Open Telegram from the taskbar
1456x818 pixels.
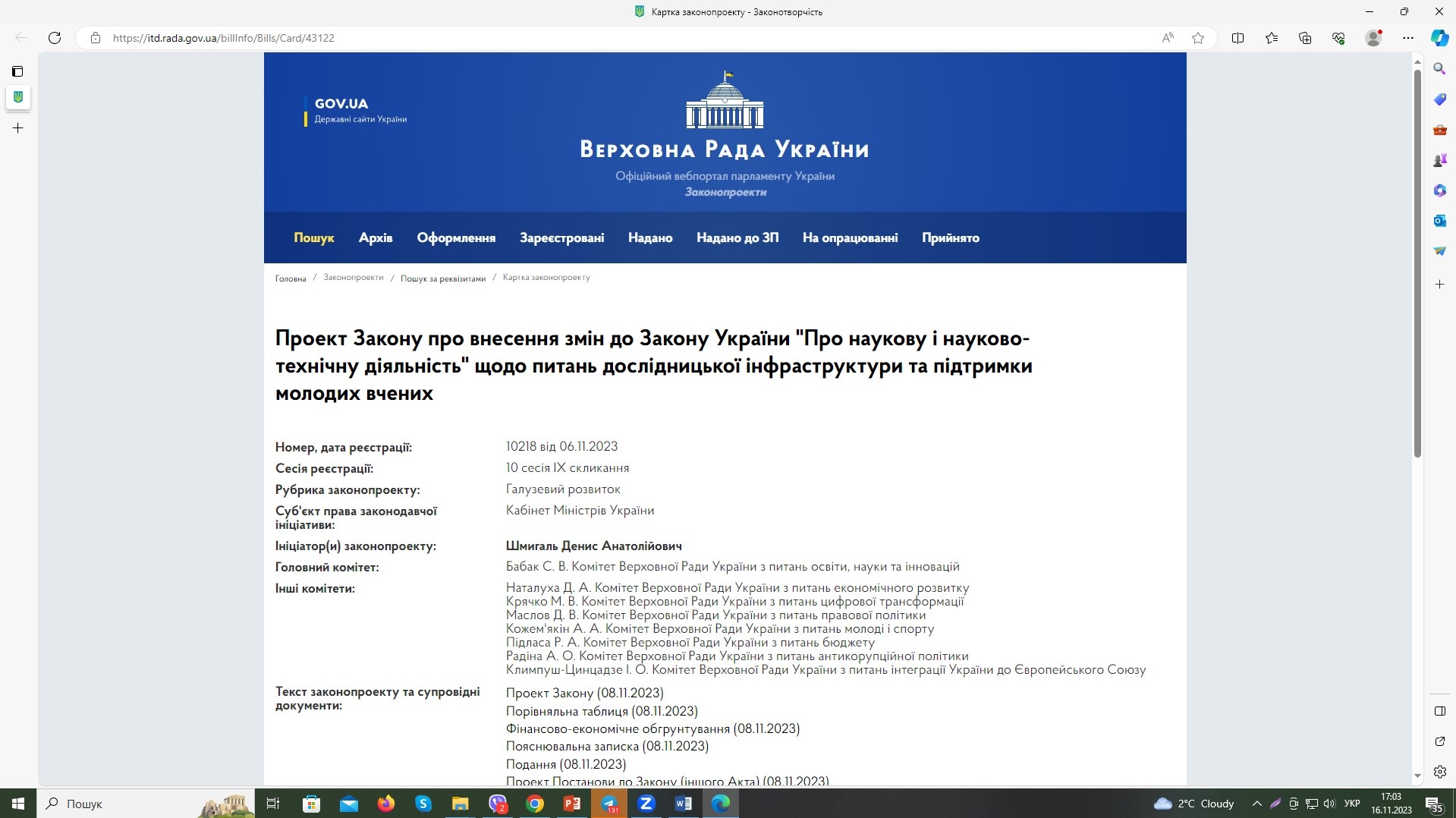coord(609,804)
